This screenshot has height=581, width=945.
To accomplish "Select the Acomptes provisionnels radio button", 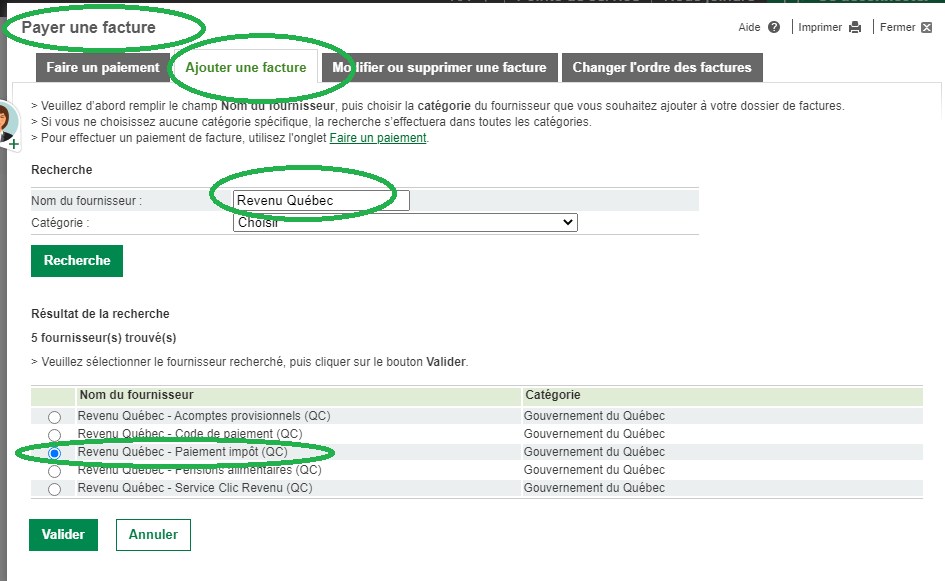I will [54, 416].
